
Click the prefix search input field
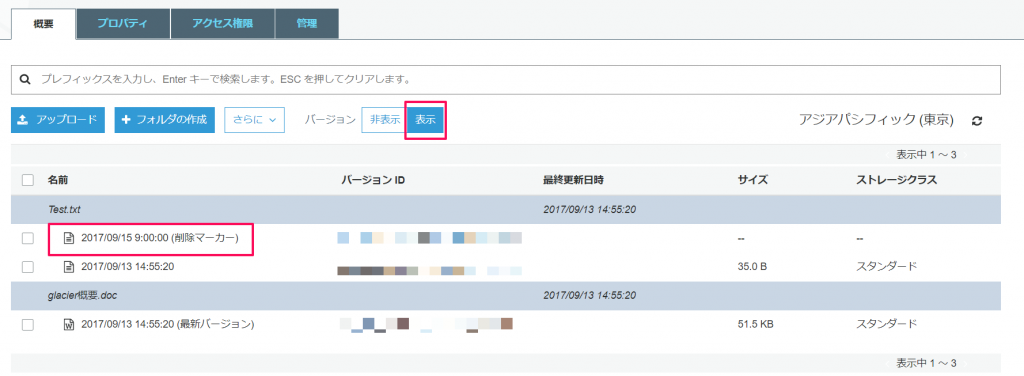[506, 80]
